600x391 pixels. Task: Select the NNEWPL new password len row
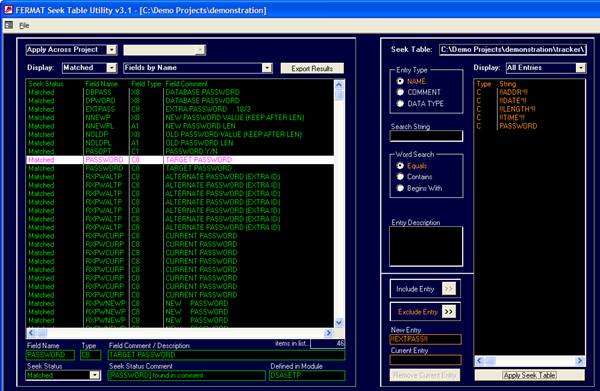pos(180,126)
